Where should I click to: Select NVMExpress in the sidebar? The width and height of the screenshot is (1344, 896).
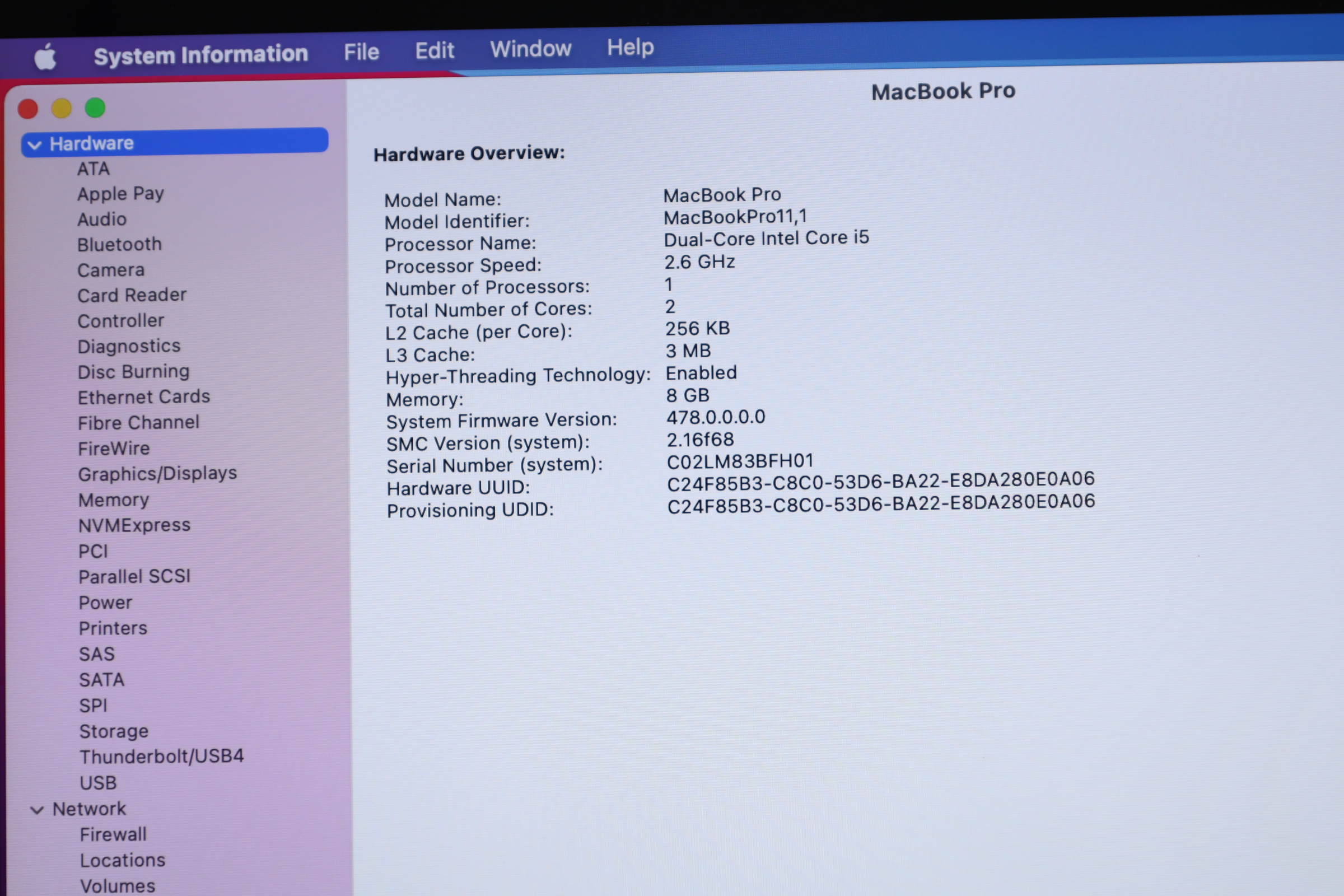(134, 525)
